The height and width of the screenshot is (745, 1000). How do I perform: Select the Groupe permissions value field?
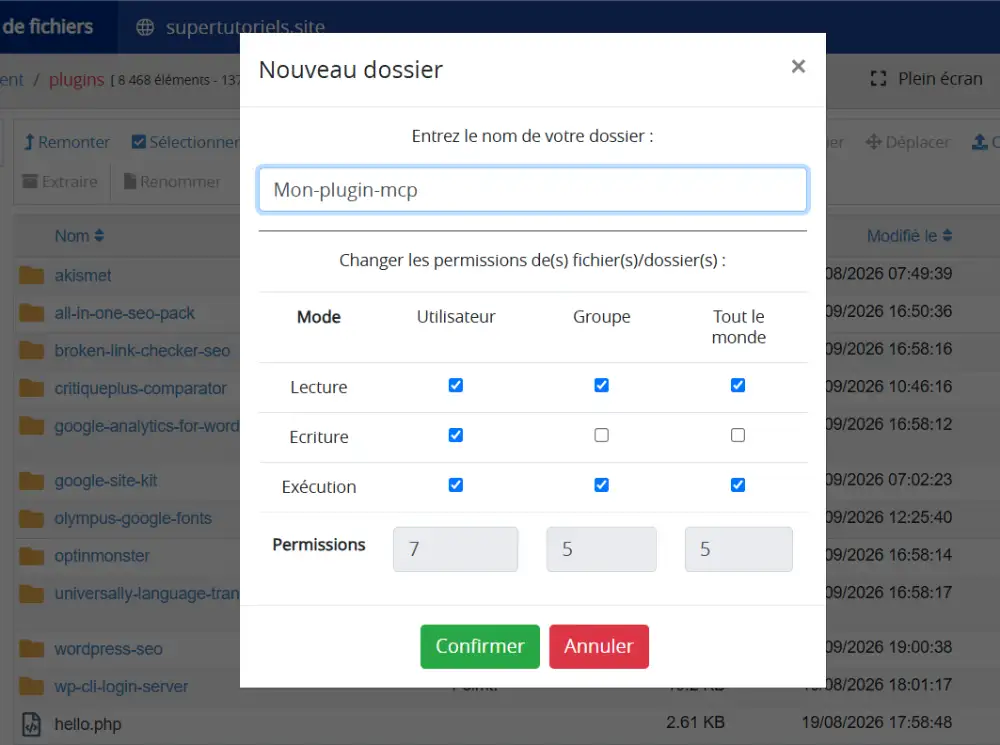(601, 549)
